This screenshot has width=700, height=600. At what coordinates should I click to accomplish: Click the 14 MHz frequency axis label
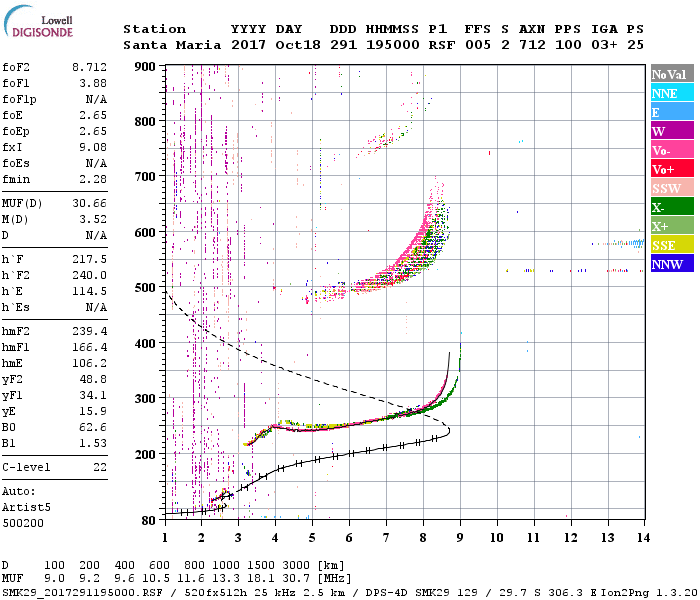click(643, 538)
